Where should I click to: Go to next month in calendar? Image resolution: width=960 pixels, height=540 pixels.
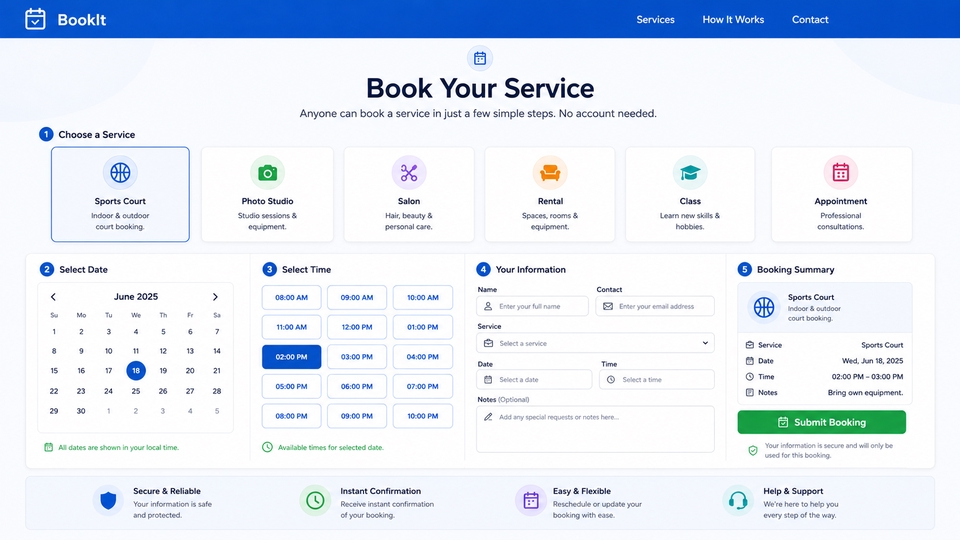[215, 297]
